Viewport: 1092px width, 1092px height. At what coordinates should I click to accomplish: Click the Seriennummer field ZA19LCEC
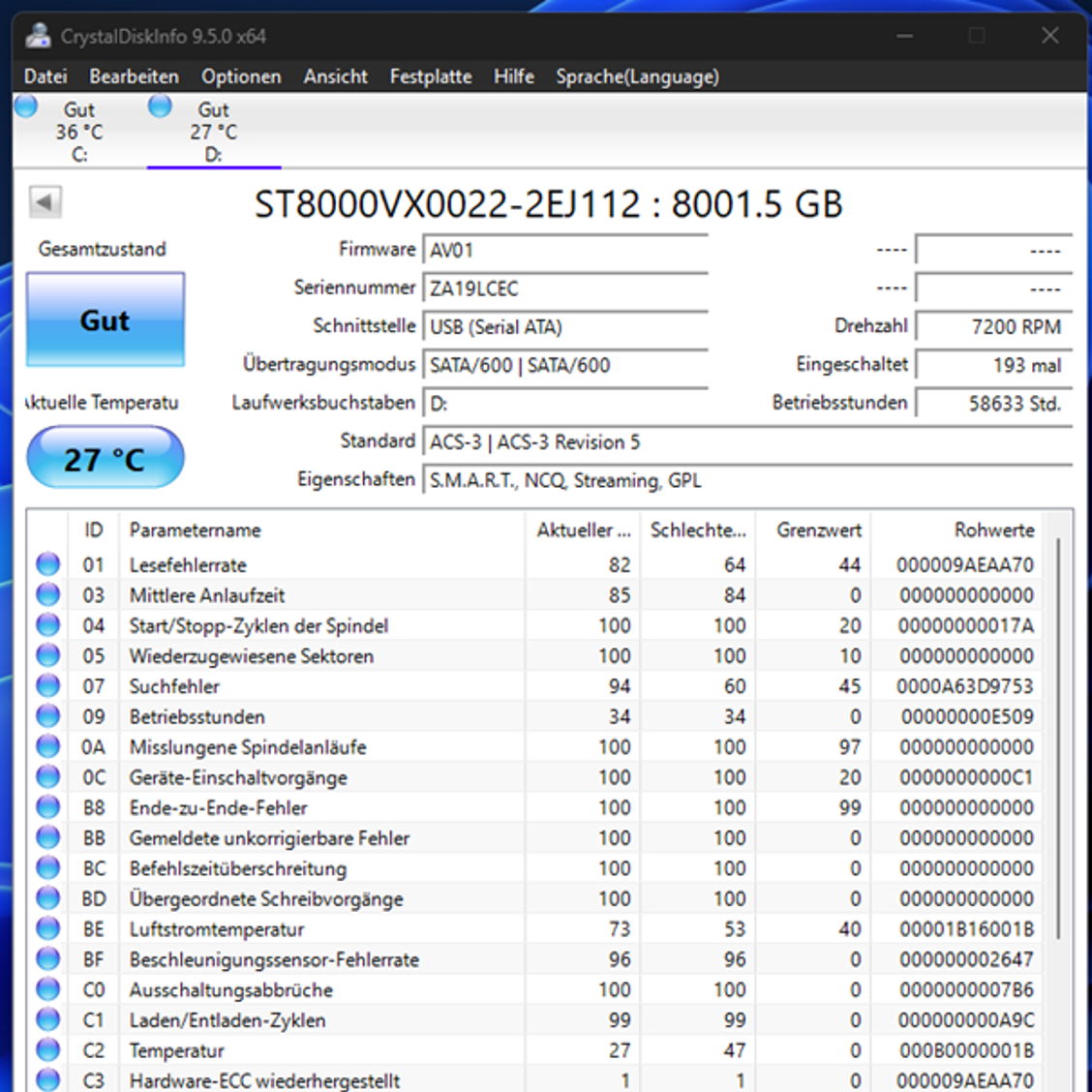pos(564,288)
